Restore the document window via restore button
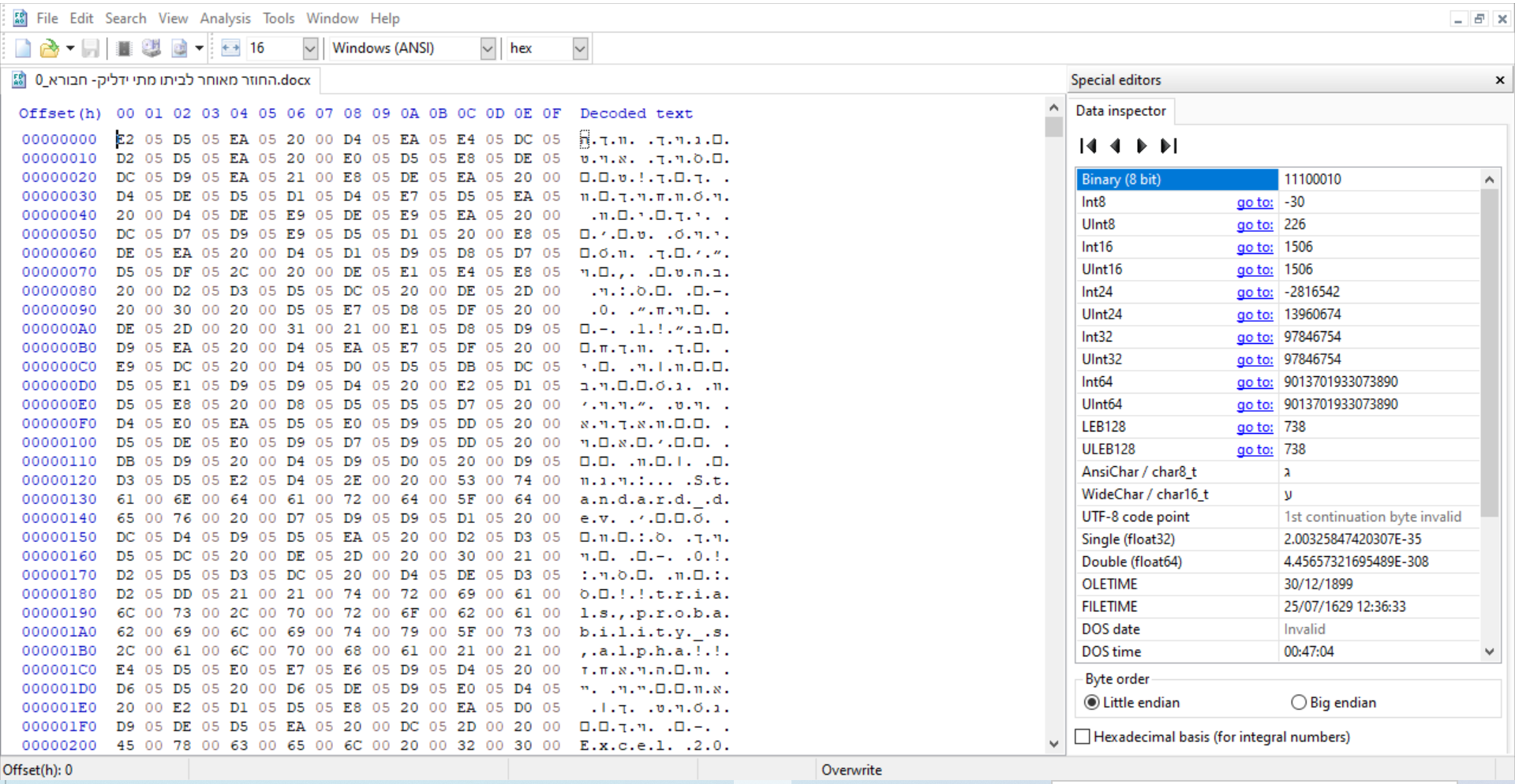The height and width of the screenshot is (784, 1515). pyautogui.click(x=1479, y=19)
